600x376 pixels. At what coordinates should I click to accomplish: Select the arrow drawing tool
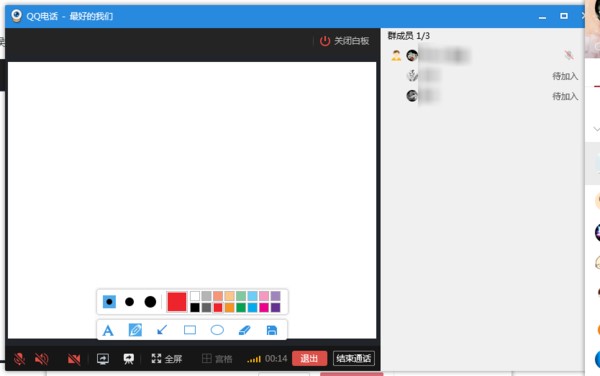point(162,330)
